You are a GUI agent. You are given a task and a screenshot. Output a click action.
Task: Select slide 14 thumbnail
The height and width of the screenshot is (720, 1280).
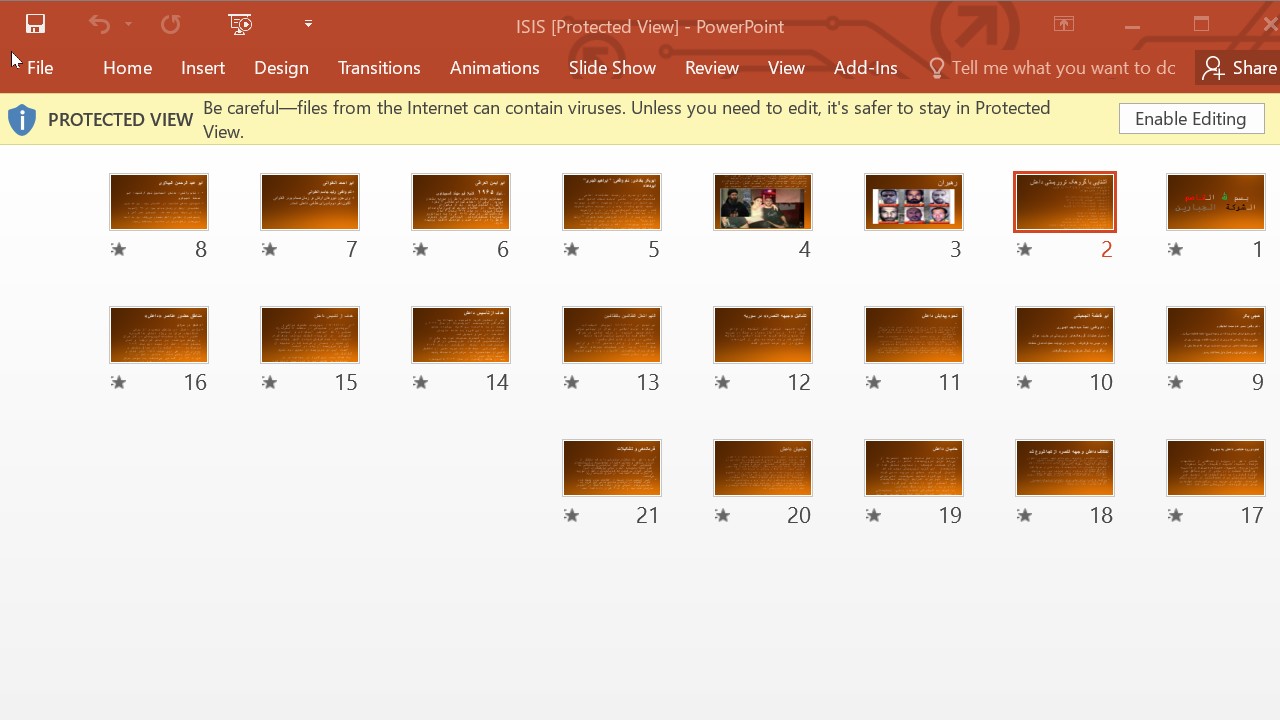(x=461, y=335)
